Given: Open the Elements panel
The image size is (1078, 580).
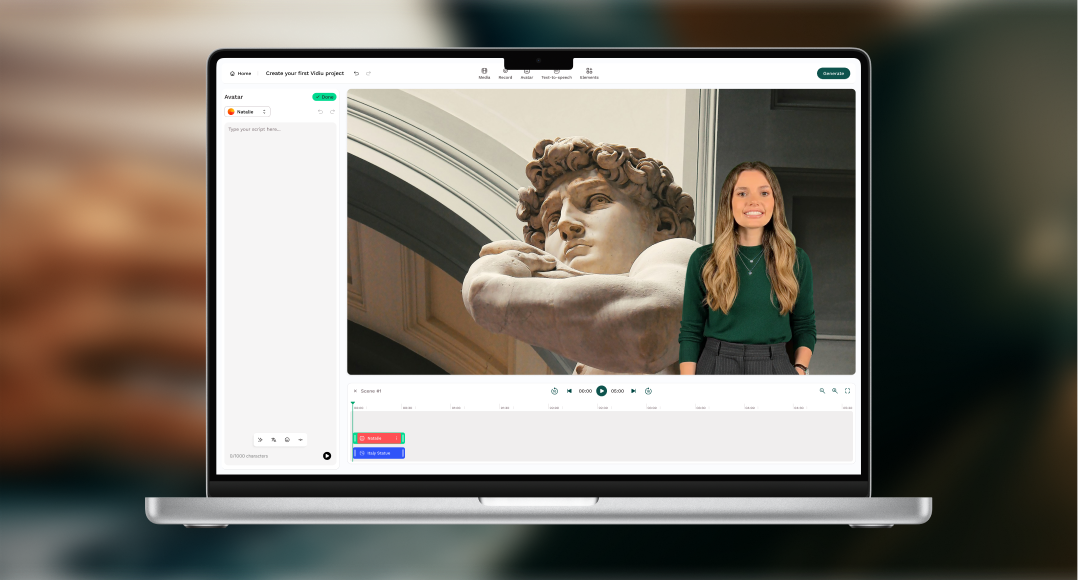Looking at the screenshot, I should tap(589, 73).
